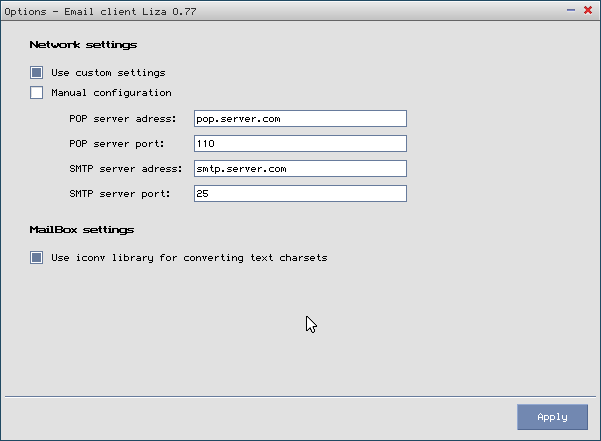The height and width of the screenshot is (441, 601).
Task: Click the "POP server port:" label
Action: coord(116,144)
